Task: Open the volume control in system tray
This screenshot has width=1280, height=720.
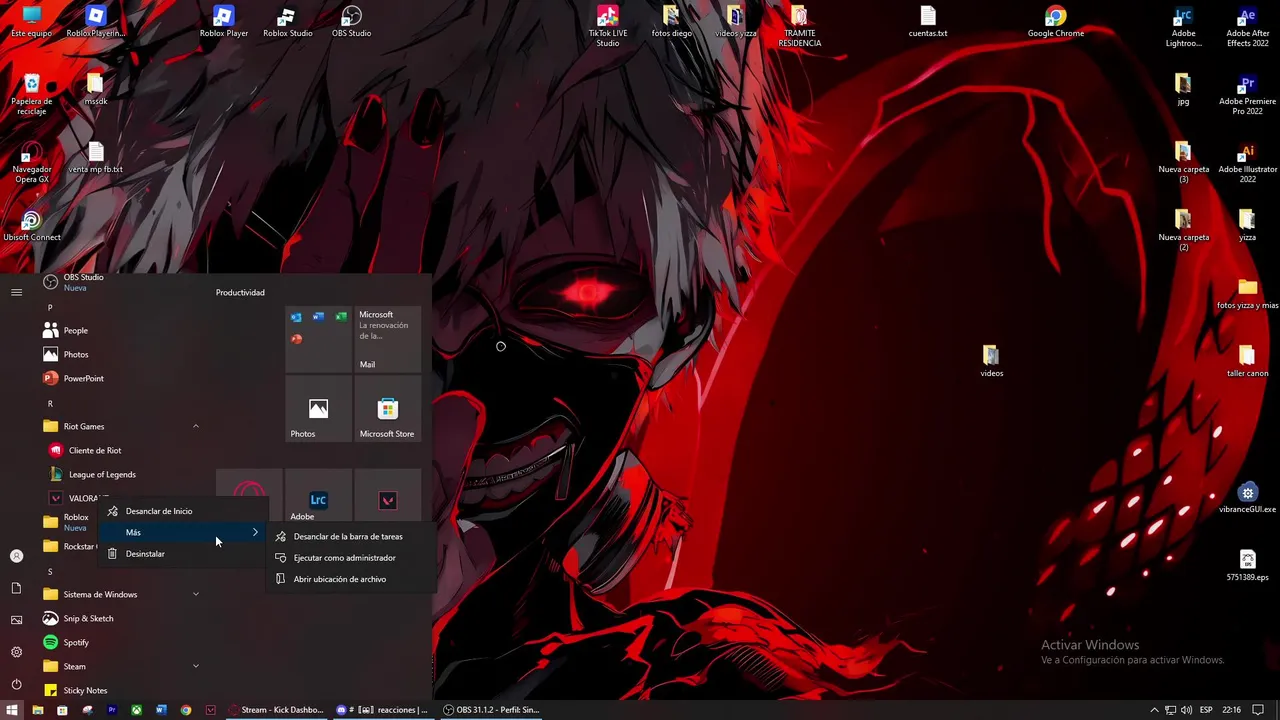Action: pyautogui.click(x=1186, y=710)
